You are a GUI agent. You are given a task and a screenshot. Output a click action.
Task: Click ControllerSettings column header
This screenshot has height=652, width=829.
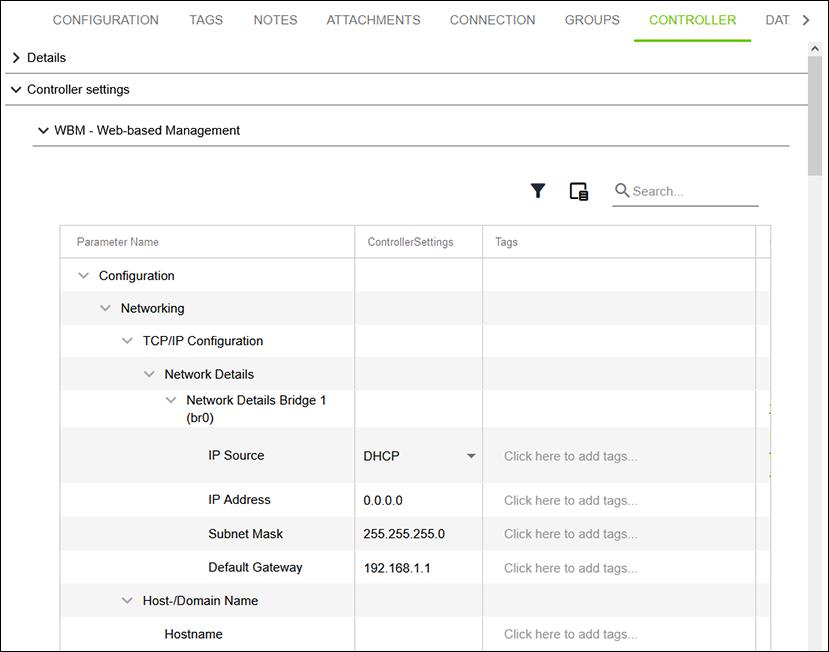coord(410,242)
